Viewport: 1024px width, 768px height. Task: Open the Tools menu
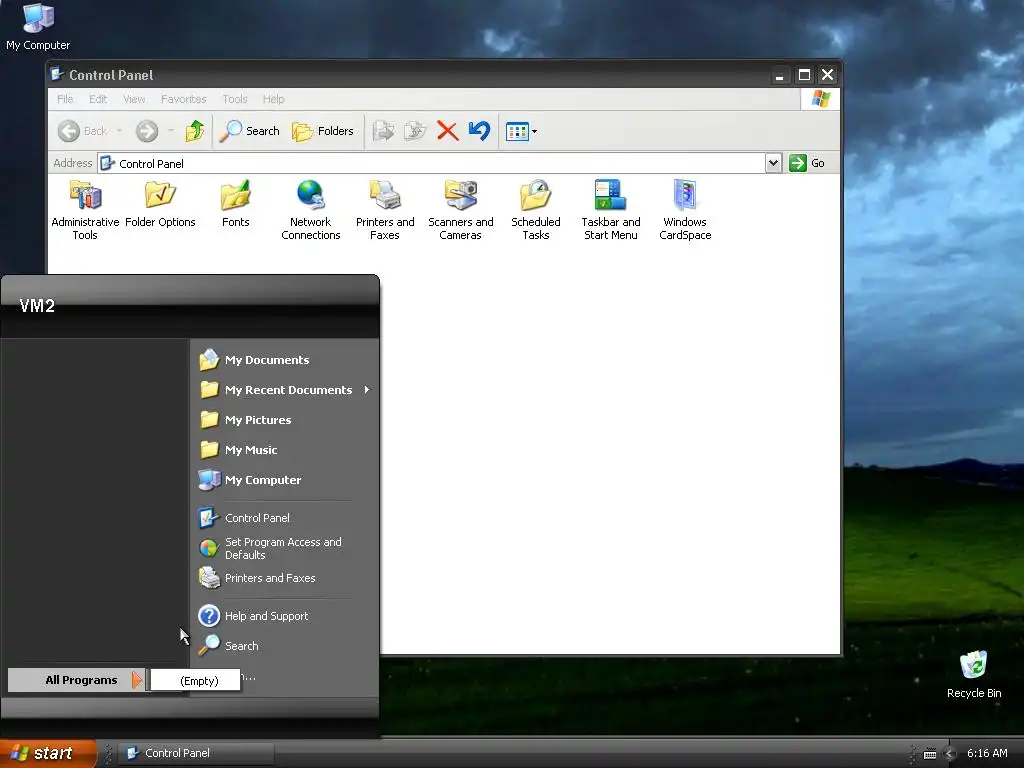234,99
